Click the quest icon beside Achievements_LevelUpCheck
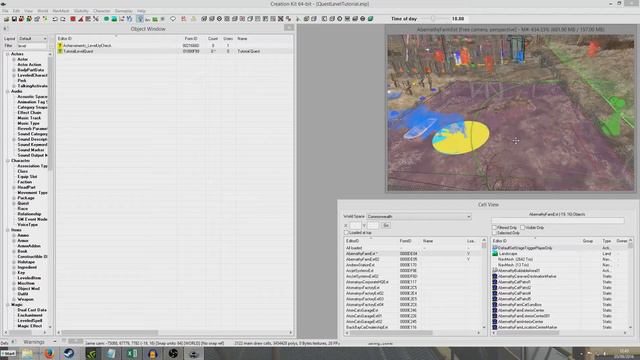This screenshot has width=640, height=360. [60, 46]
